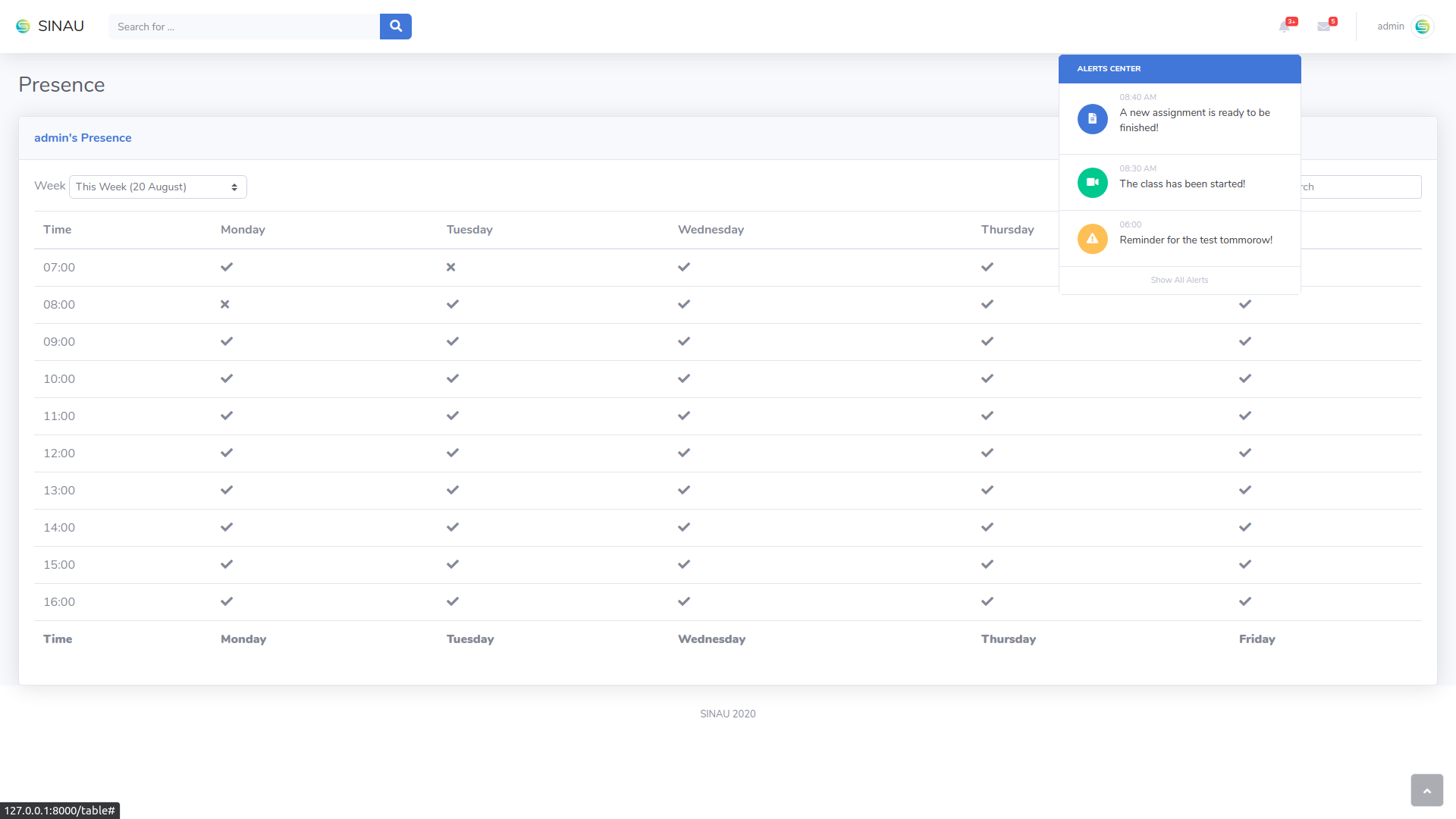Click the green class video alert icon
This screenshot has width=1456, height=819.
click(1092, 183)
